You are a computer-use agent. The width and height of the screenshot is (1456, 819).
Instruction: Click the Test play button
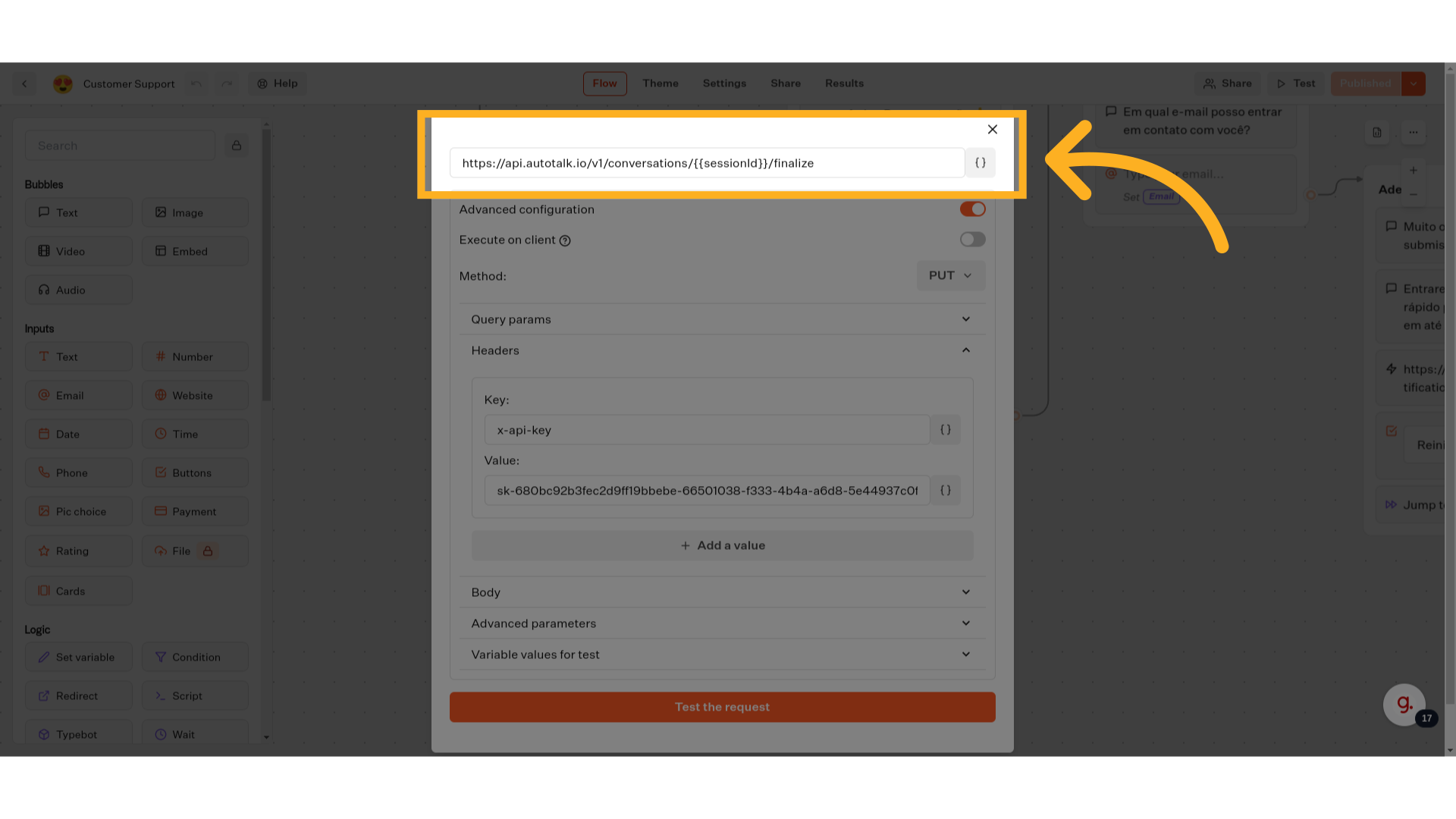tap(1296, 83)
